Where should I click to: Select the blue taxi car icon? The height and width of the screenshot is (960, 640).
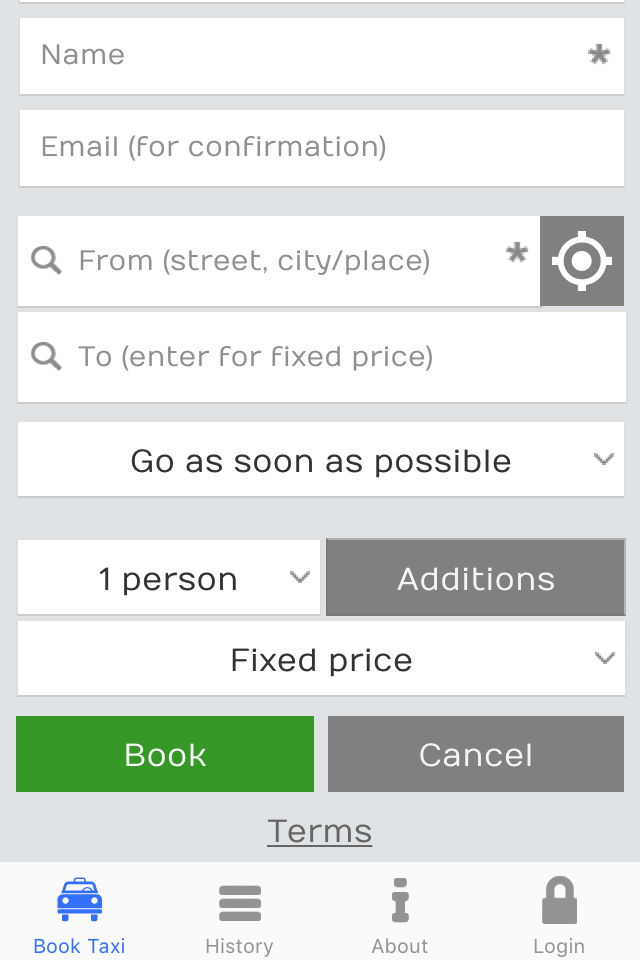click(x=80, y=899)
